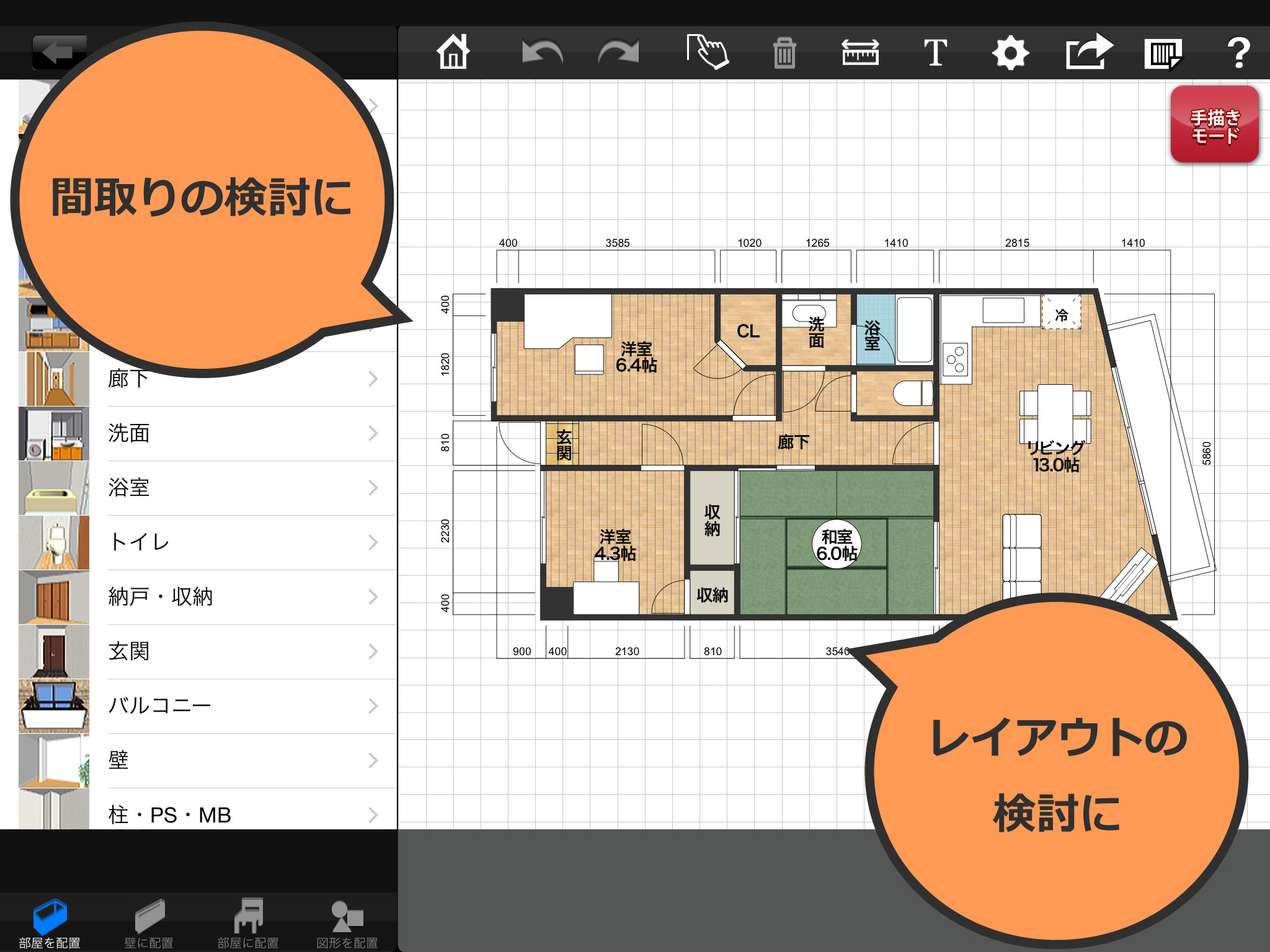Open the 図形を配置 tab
This screenshot has height=952, width=1270.
pos(347,923)
